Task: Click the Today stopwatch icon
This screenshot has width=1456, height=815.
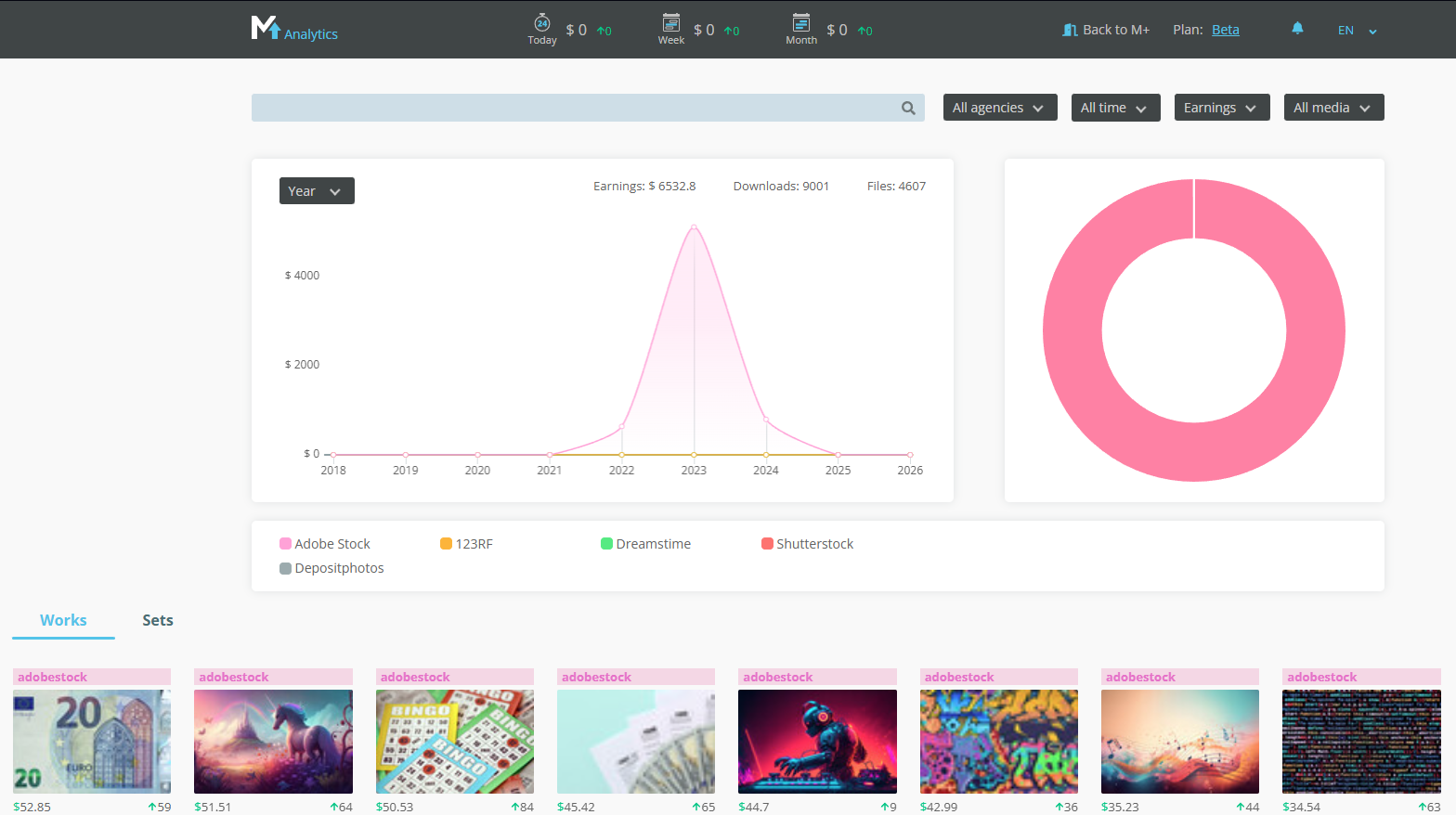Action: click(x=542, y=23)
